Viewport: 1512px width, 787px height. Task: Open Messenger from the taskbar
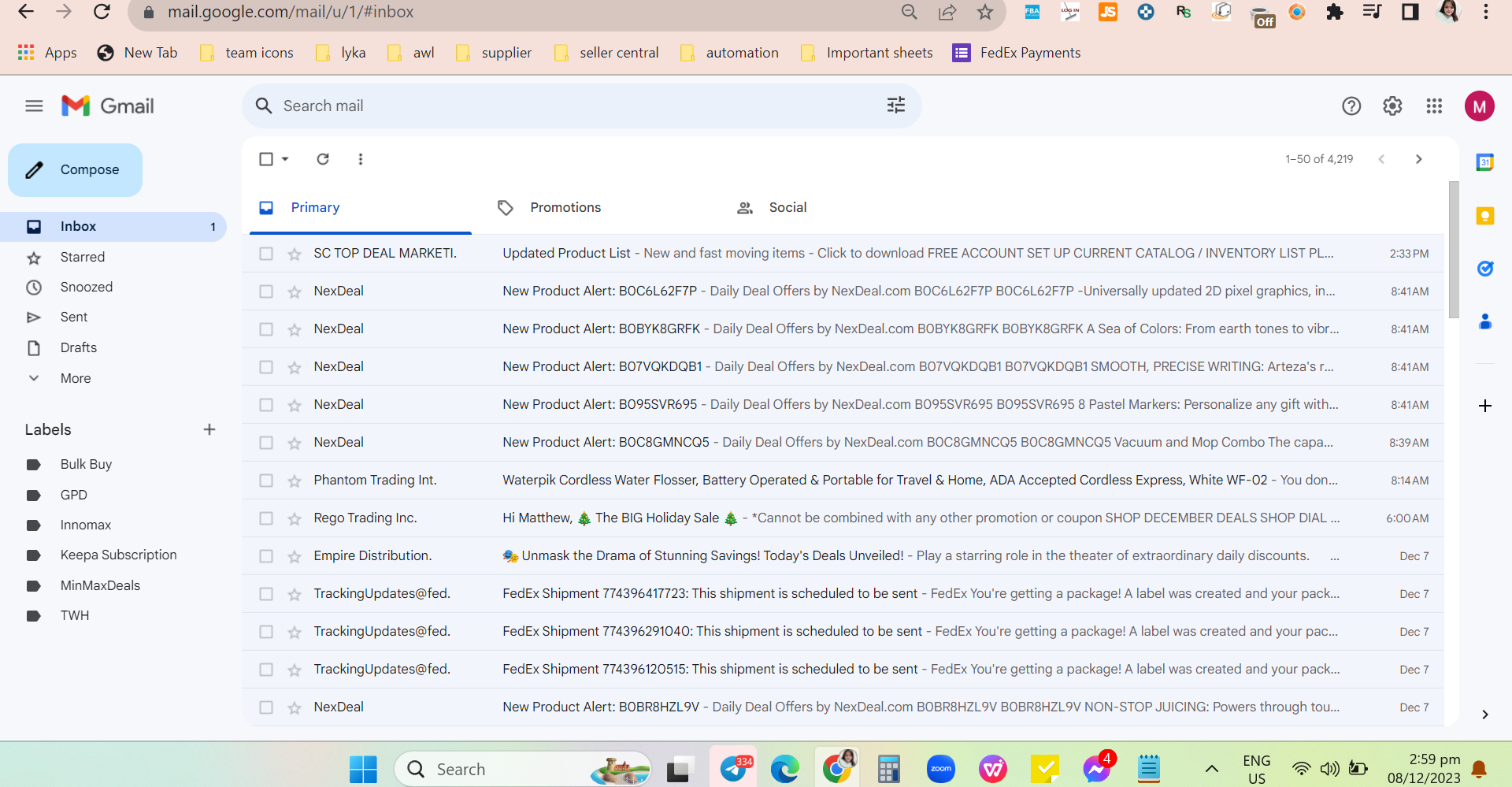coord(1097,769)
